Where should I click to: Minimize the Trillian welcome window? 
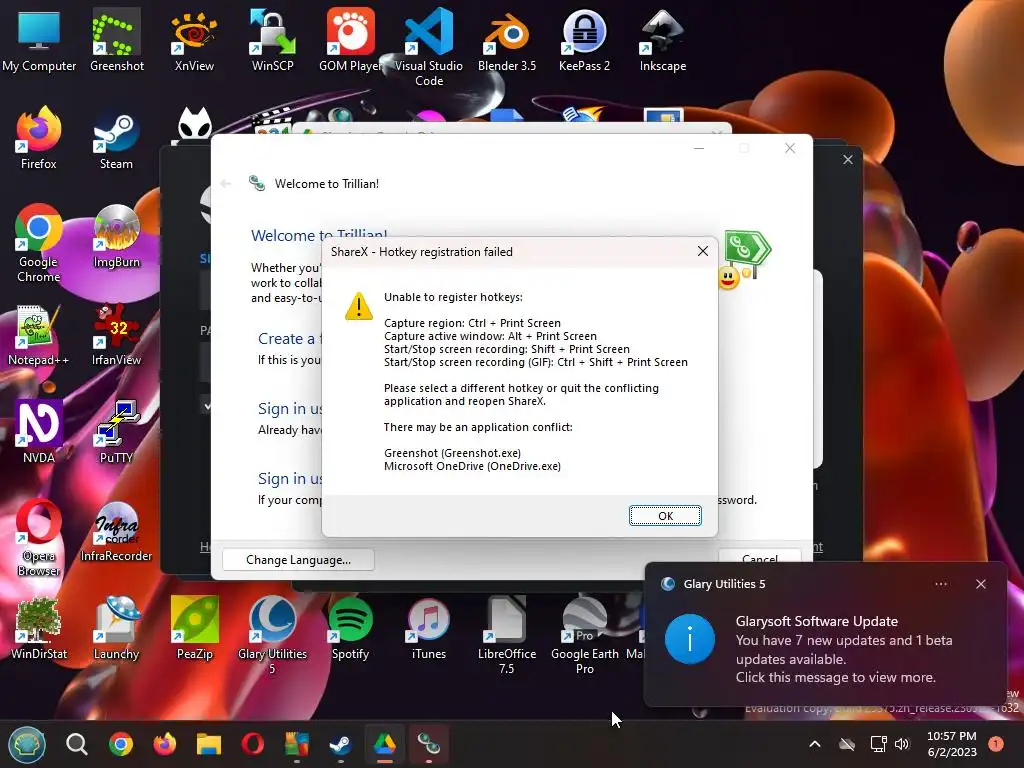(699, 148)
